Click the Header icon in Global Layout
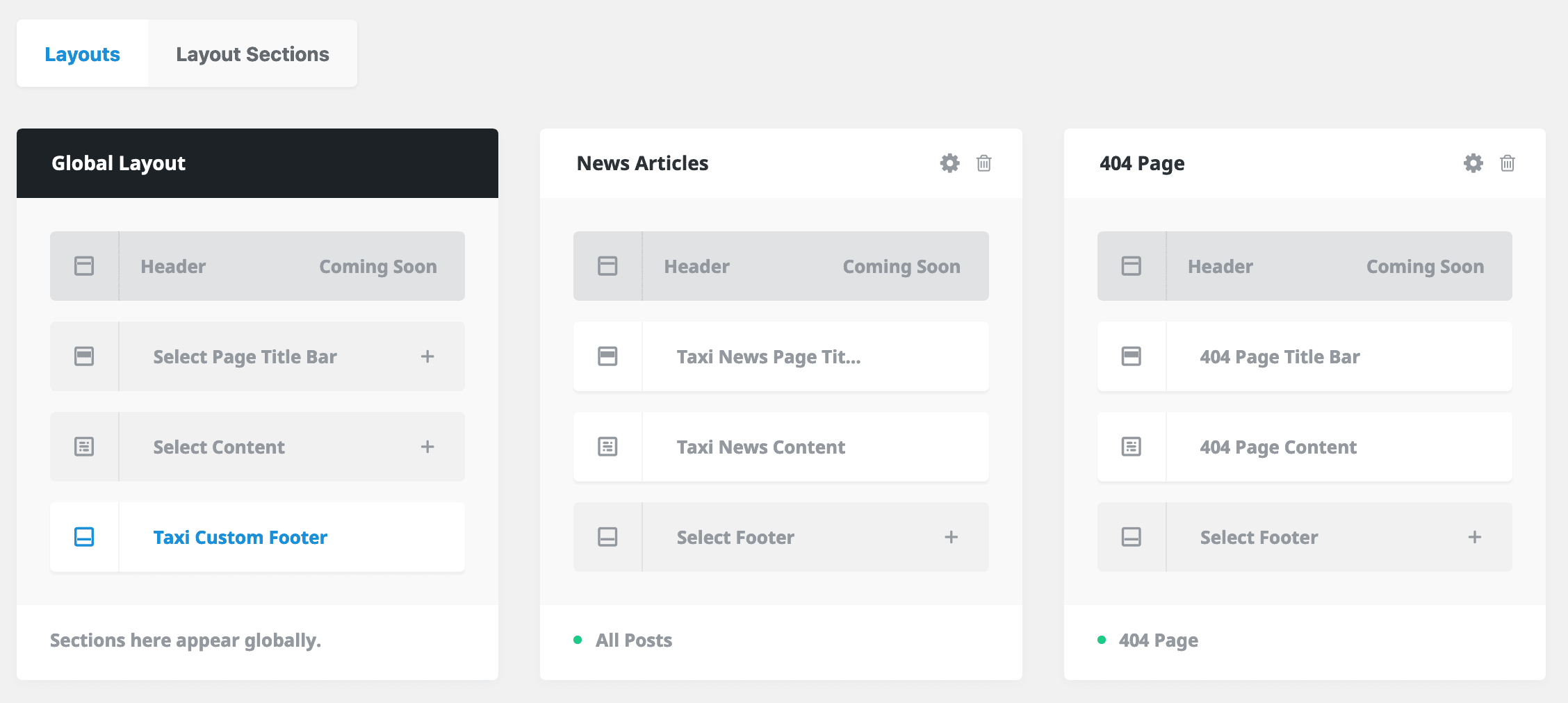The height and width of the screenshot is (703, 1568). click(84, 266)
